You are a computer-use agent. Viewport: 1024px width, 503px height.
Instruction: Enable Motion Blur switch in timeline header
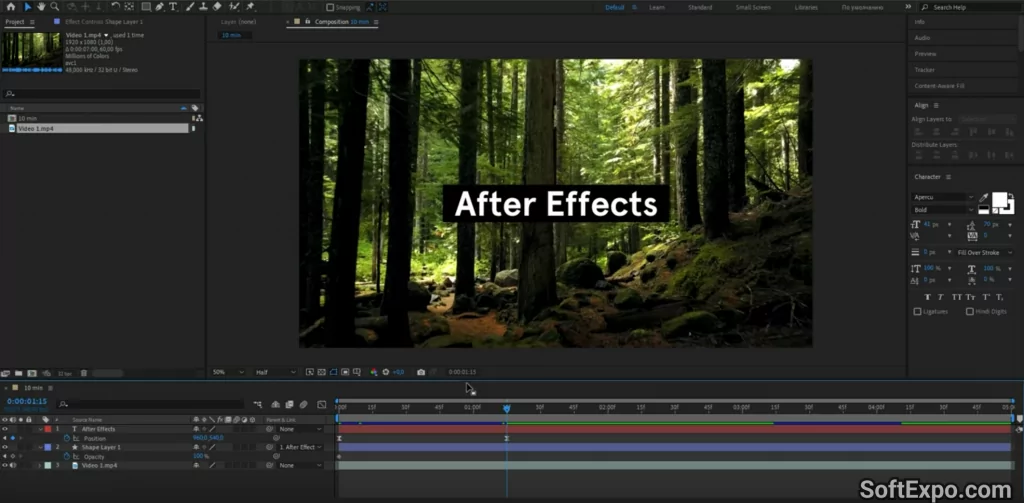303,404
